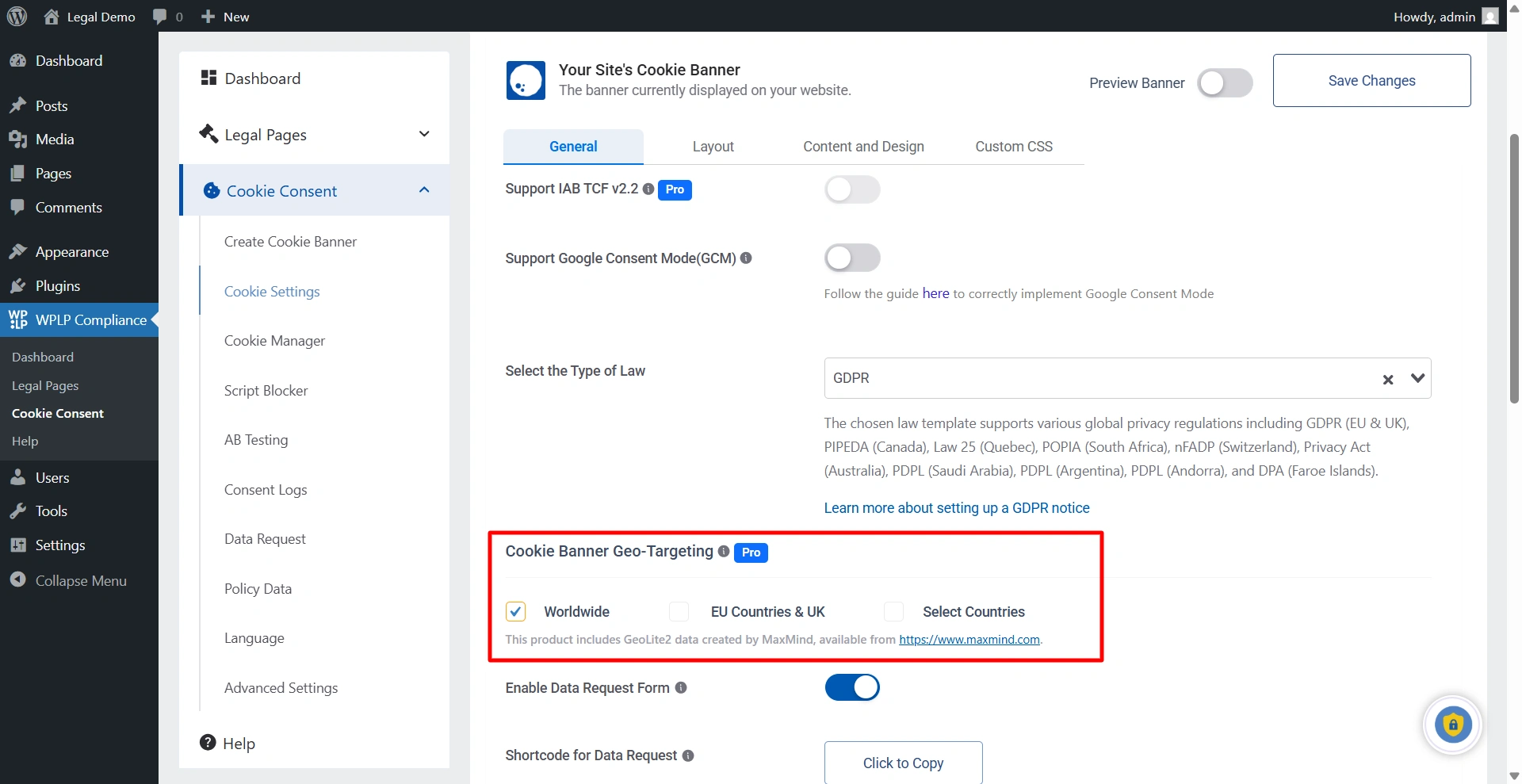
Task: Collapse the Cookie Consent section
Action: [x=424, y=190]
